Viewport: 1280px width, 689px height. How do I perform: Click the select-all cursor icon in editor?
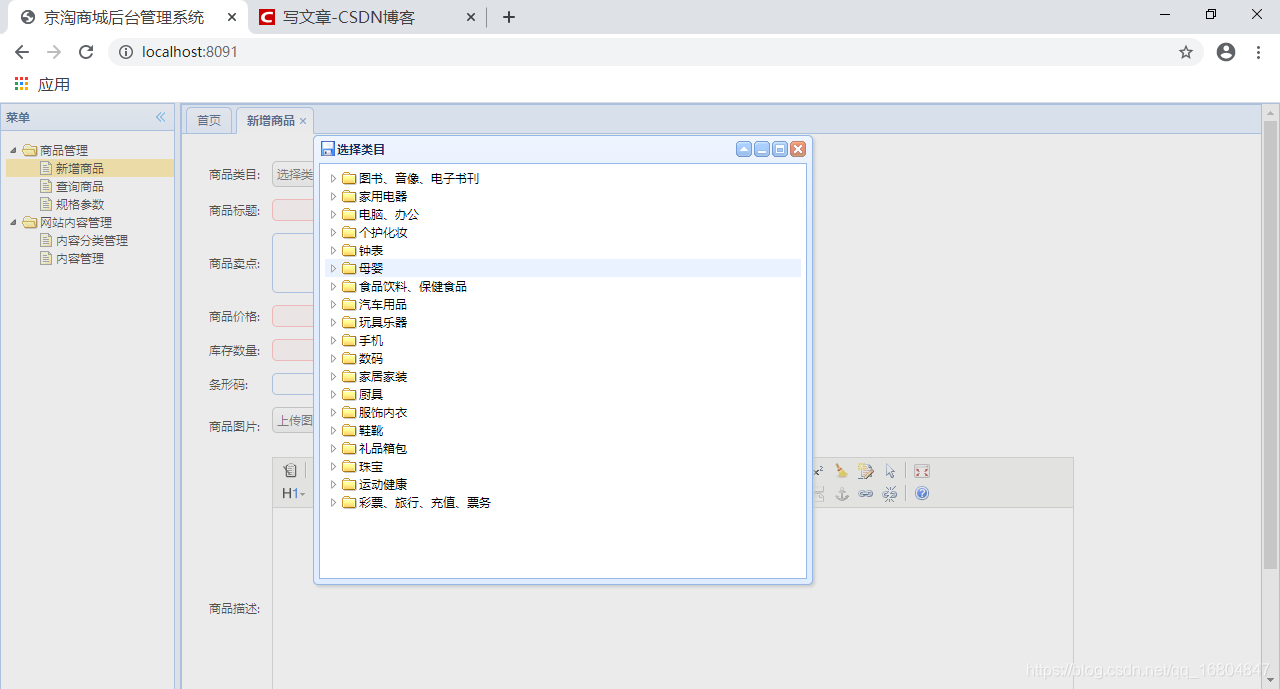[x=890, y=471]
